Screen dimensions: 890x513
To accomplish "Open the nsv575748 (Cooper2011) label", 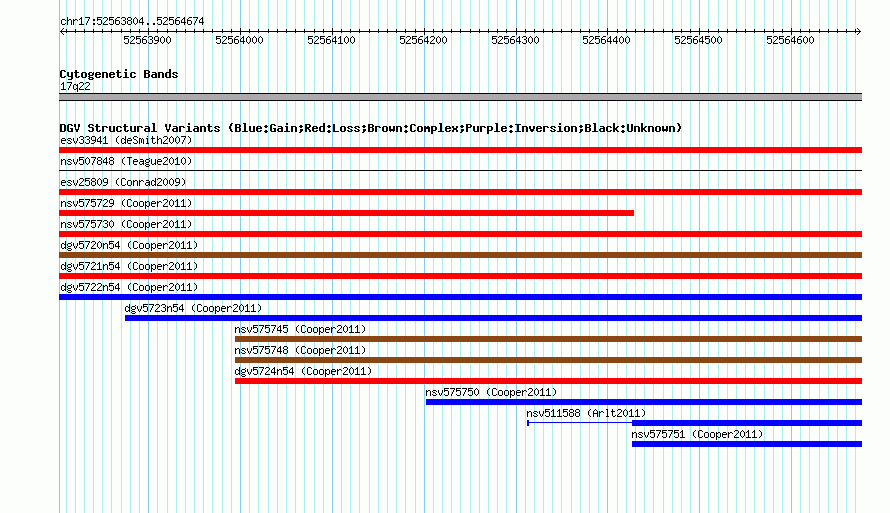I will [x=300, y=350].
